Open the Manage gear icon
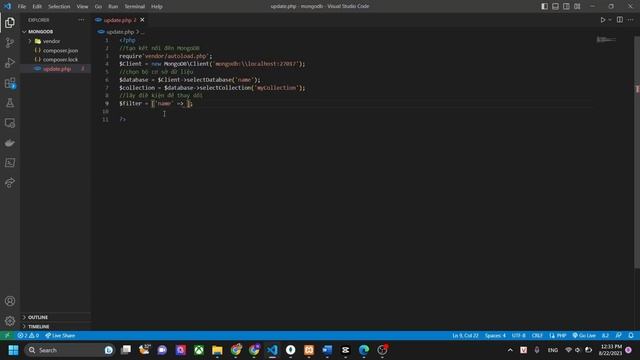 tap(10, 321)
